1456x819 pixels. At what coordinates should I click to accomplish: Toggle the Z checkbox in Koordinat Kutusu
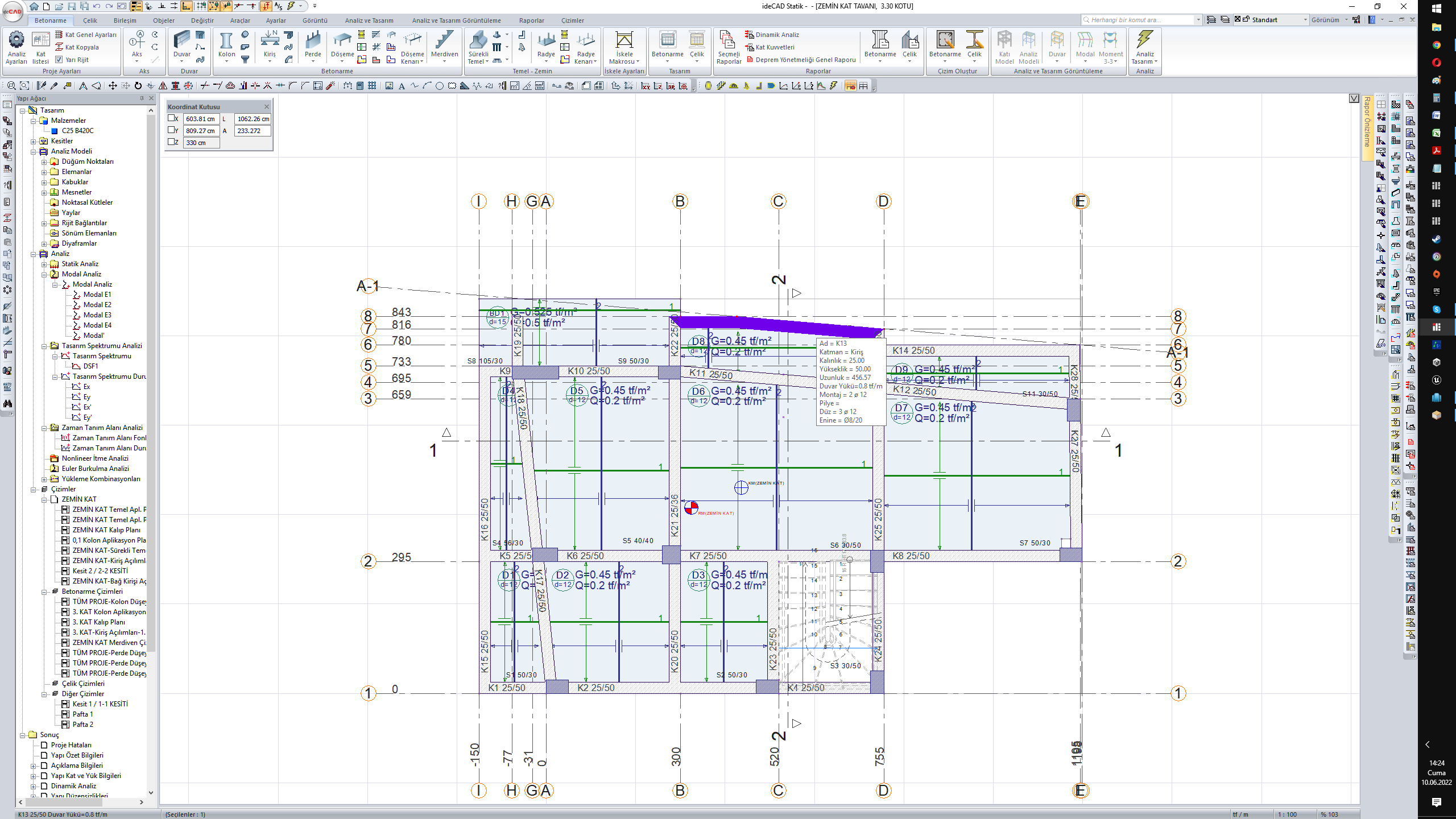tap(171, 142)
